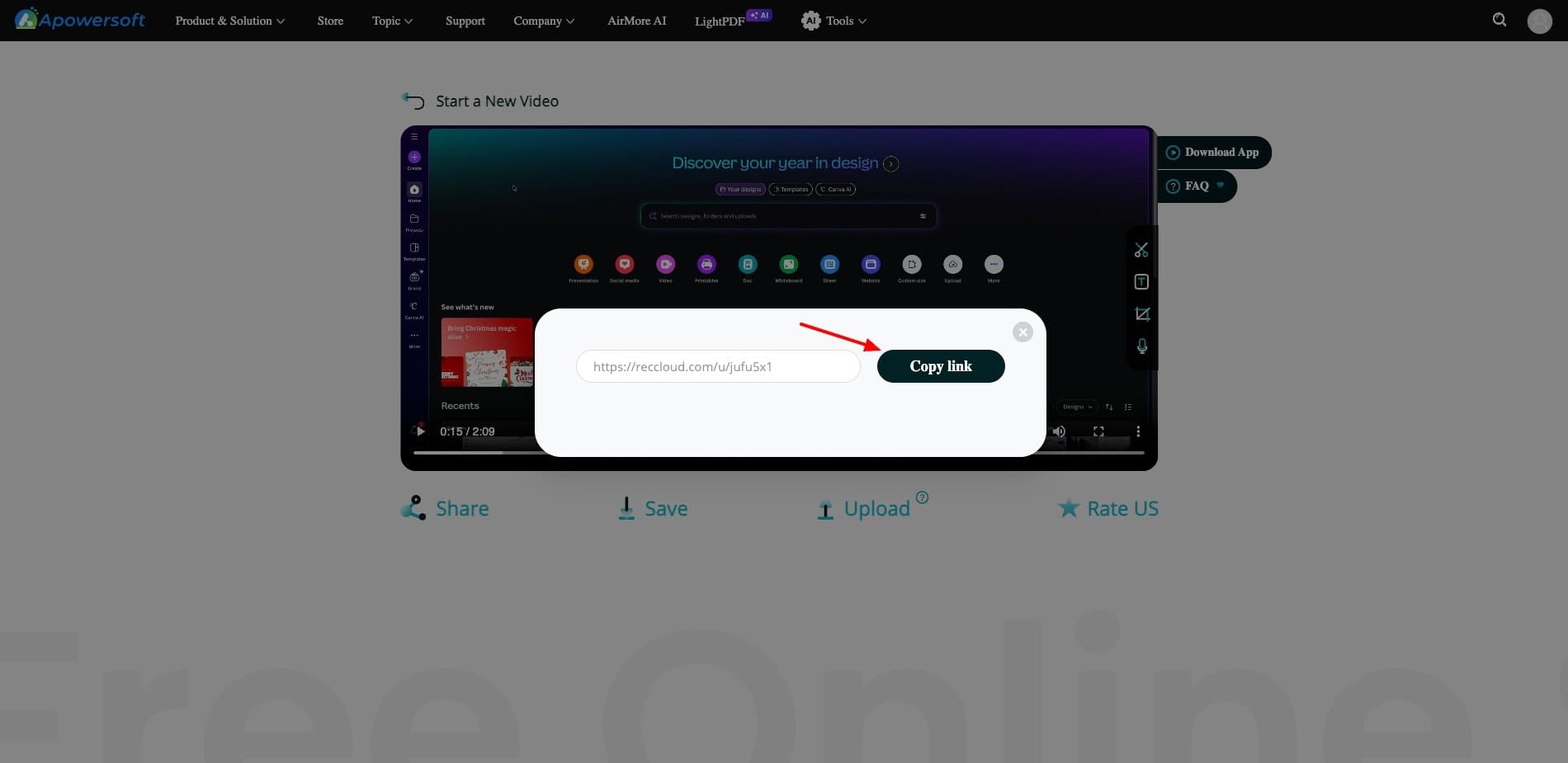Expand the Topic dropdown
Screen dimensions: 1568x763
(x=393, y=21)
